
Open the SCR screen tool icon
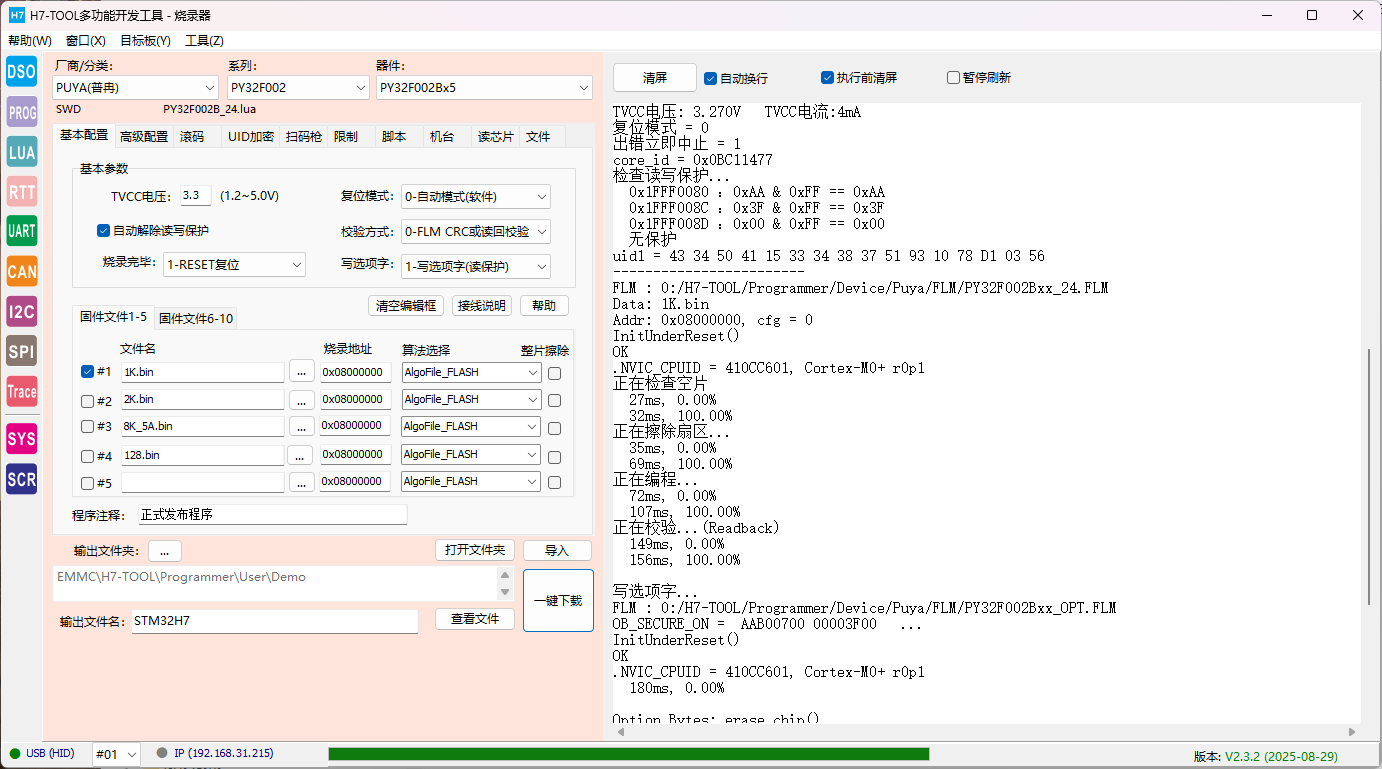22,479
